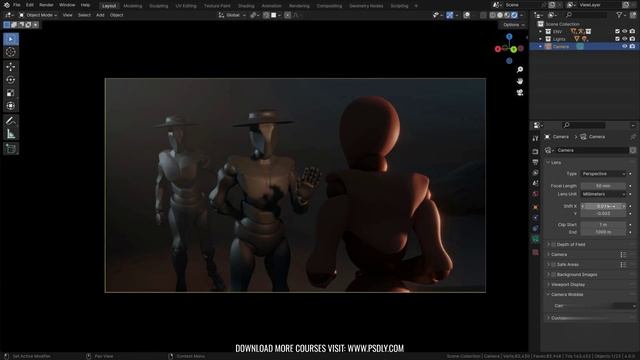Open Global transform orientation dropdown

(x=232, y=15)
